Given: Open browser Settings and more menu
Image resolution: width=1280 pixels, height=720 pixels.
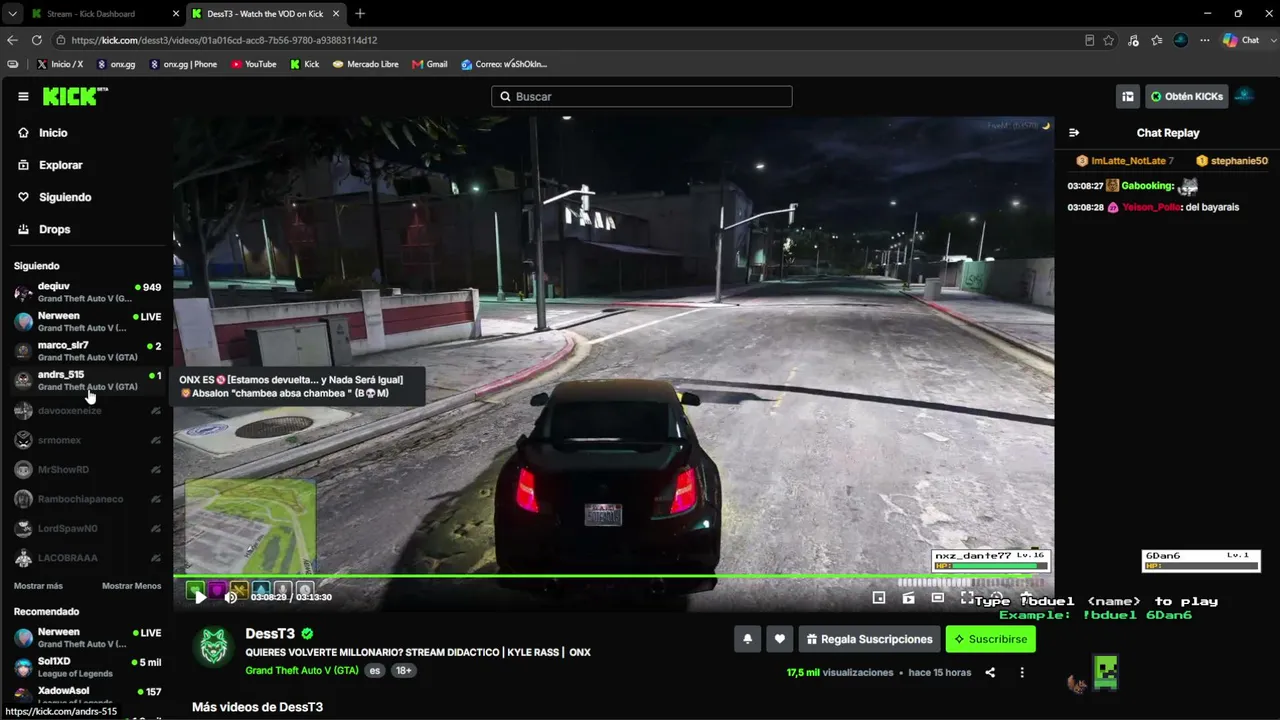Looking at the screenshot, I should (x=1205, y=40).
